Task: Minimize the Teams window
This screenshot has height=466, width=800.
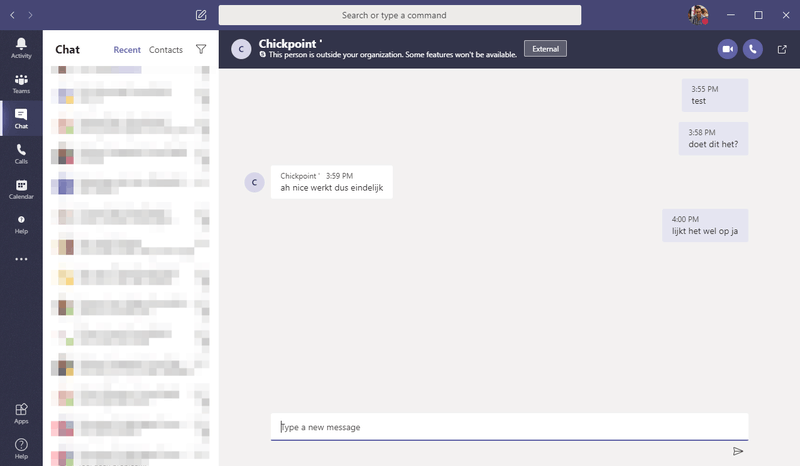Action: click(x=731, y=15)
